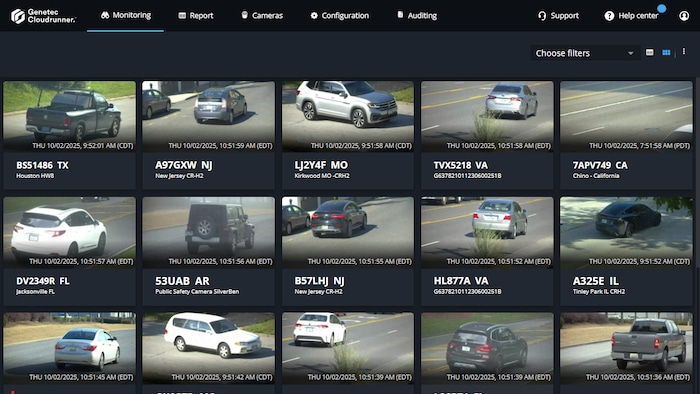Image resolution: width=700 pixels, height=394 pixels.
Task: Select plate number A325E IL
Action: click(x=596, y=281)
